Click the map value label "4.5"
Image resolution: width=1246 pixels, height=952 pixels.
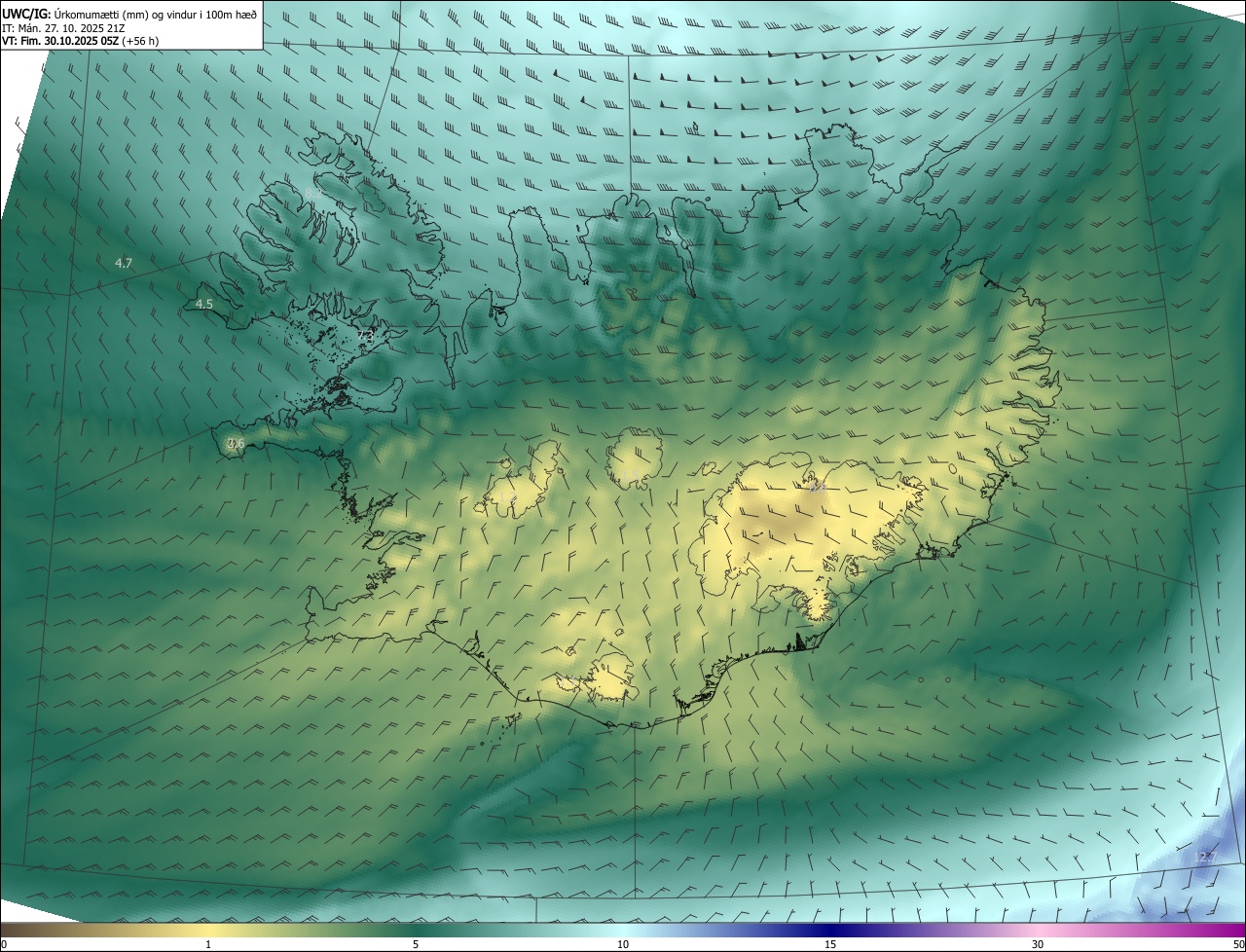click(x=203, y=305)
